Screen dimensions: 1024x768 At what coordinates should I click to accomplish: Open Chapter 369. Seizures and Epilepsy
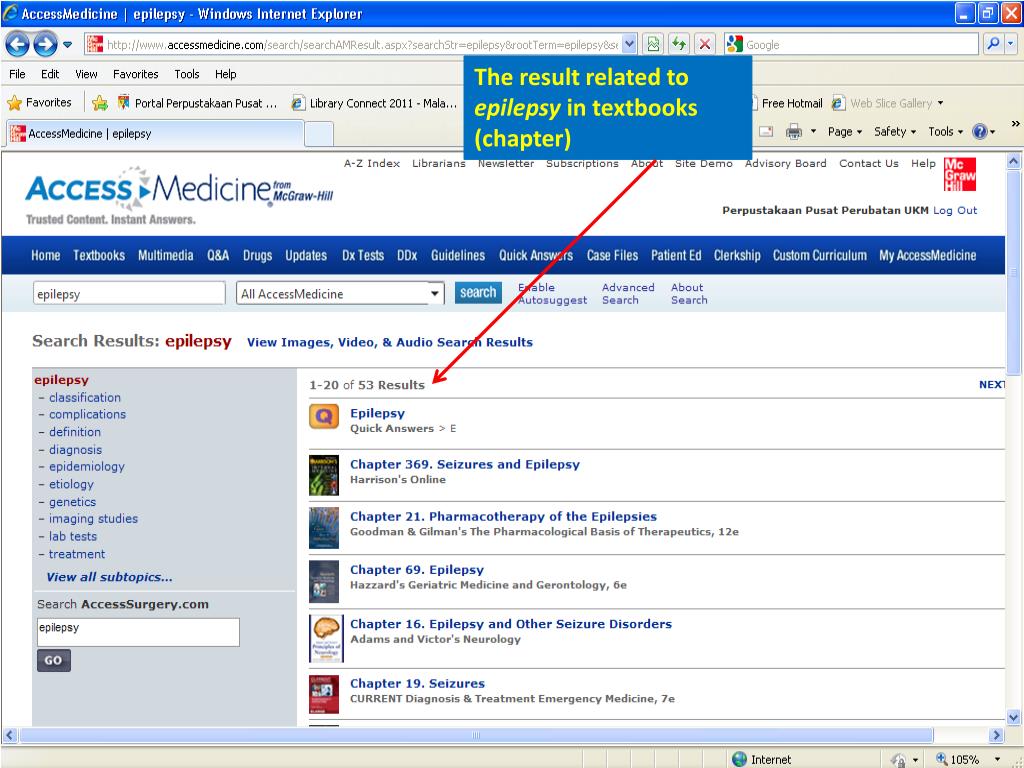pos(465,464)
